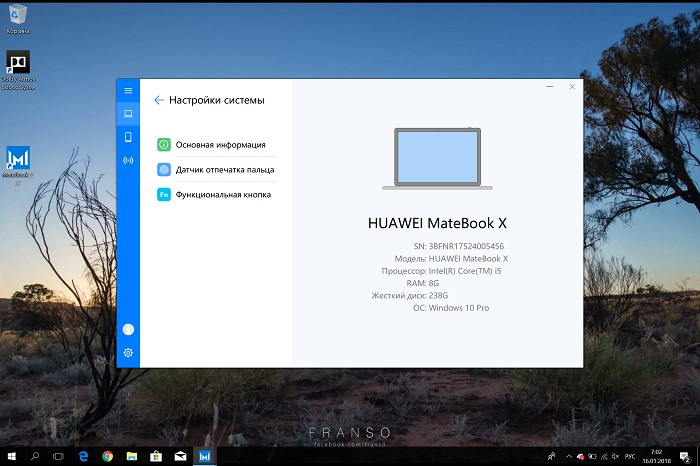The width and height of the screenshot is (700, 466).
Task: Click the laptop illustration thumbnail
Action: [438, 159]
